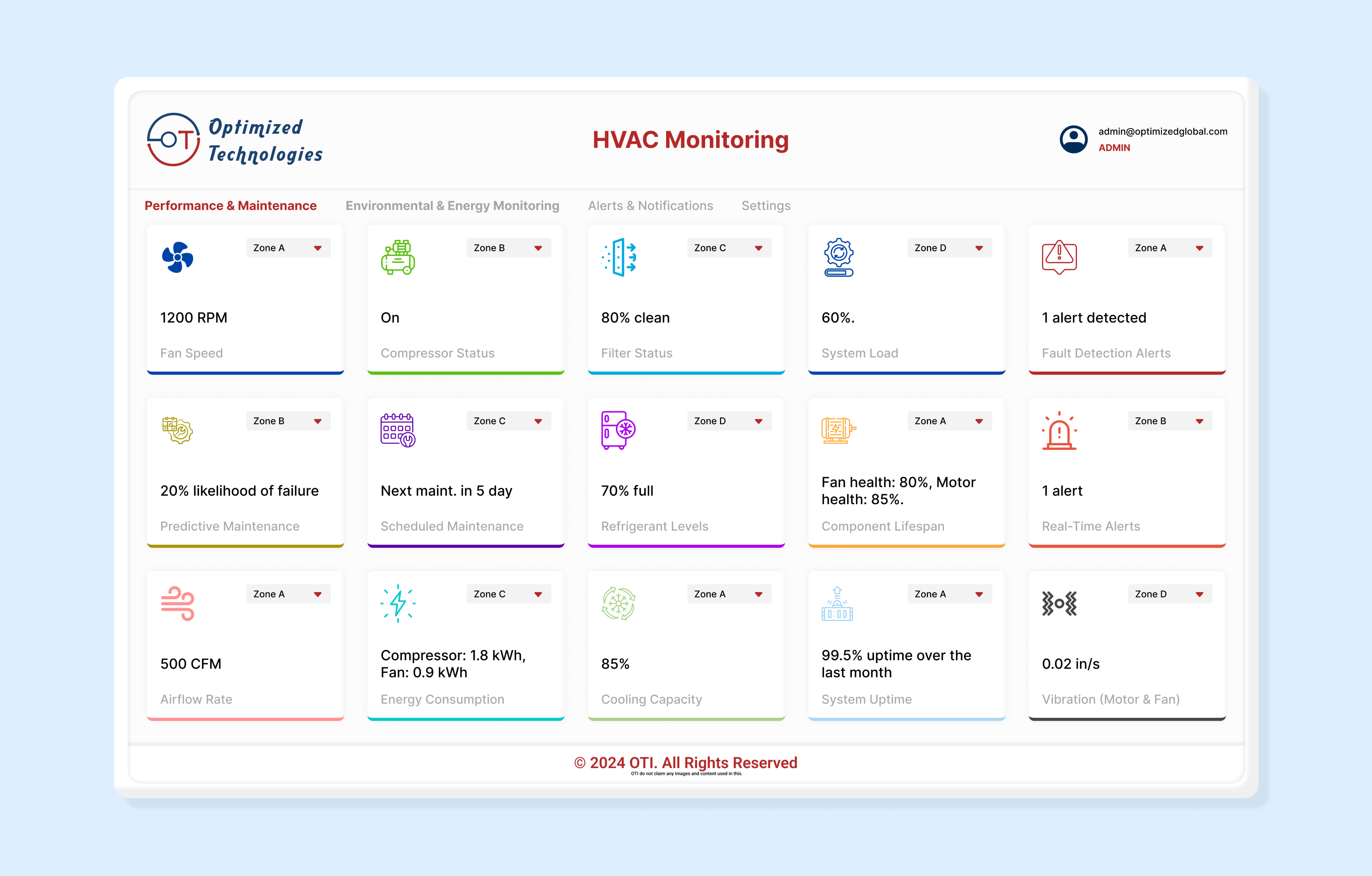
Task: Click the 2024 OTI All Rights Reserved footer
Action: 686,763
